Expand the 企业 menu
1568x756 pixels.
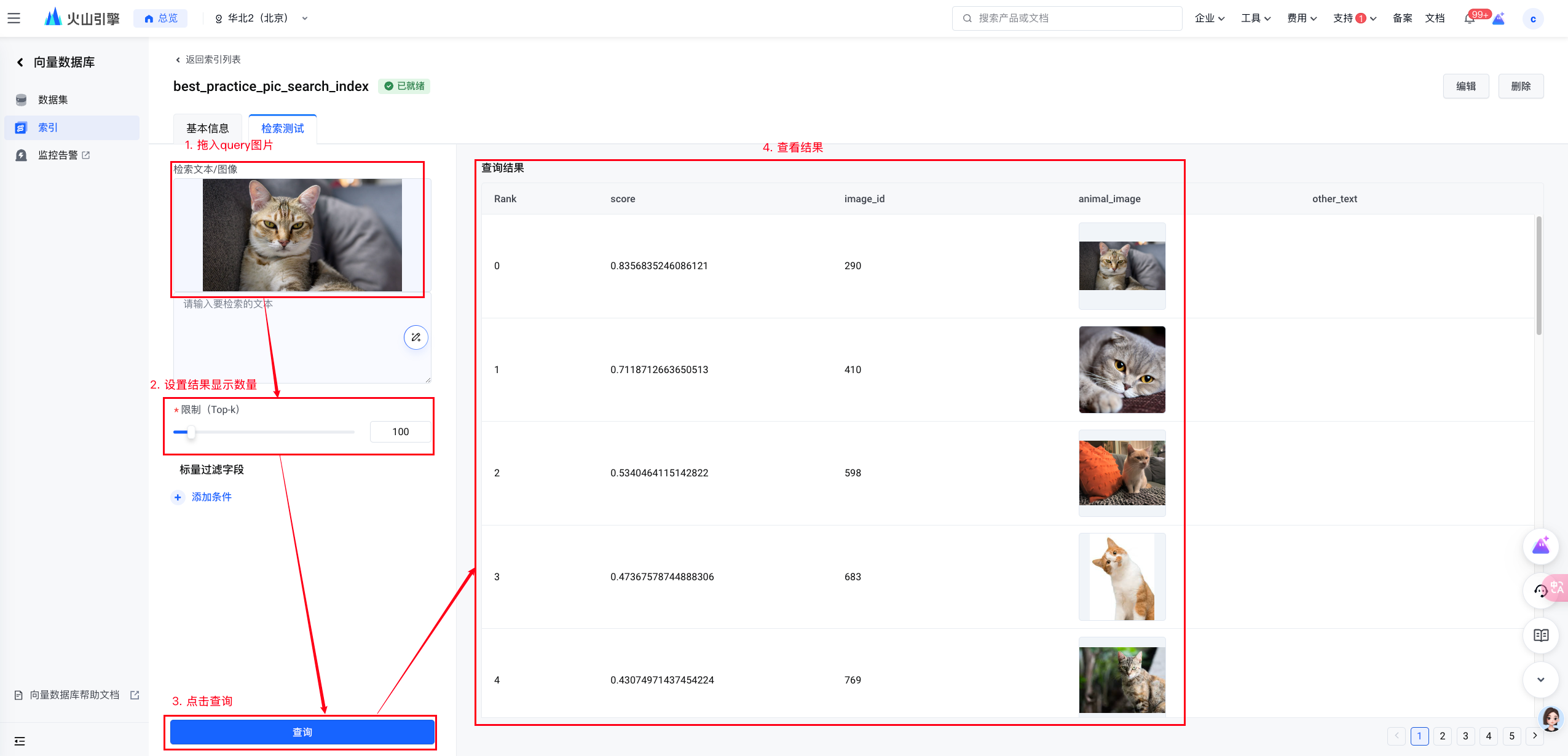click(x=1210, y=18)
